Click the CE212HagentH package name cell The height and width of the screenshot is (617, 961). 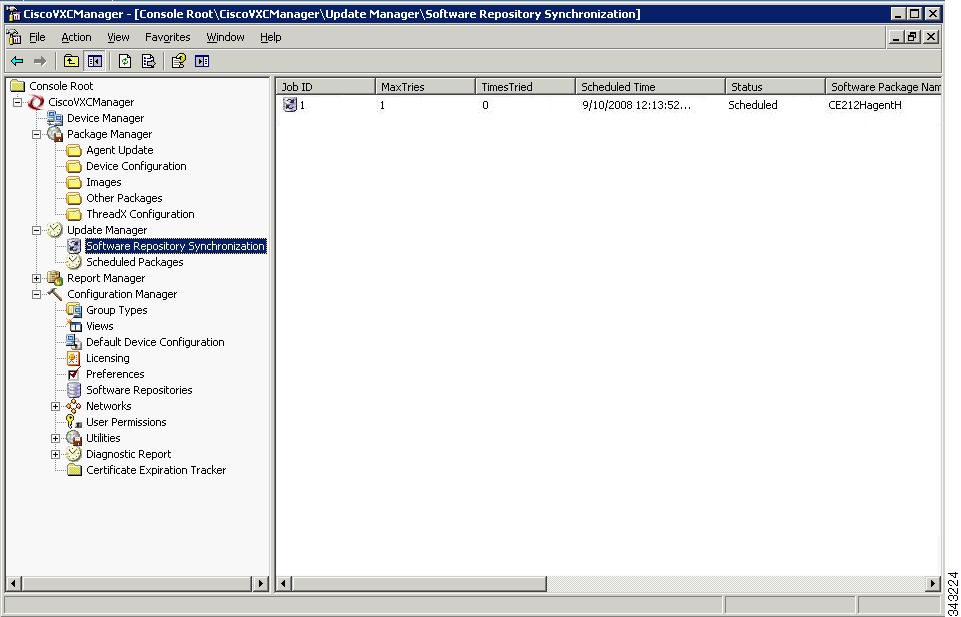click(x=865, y=105)
